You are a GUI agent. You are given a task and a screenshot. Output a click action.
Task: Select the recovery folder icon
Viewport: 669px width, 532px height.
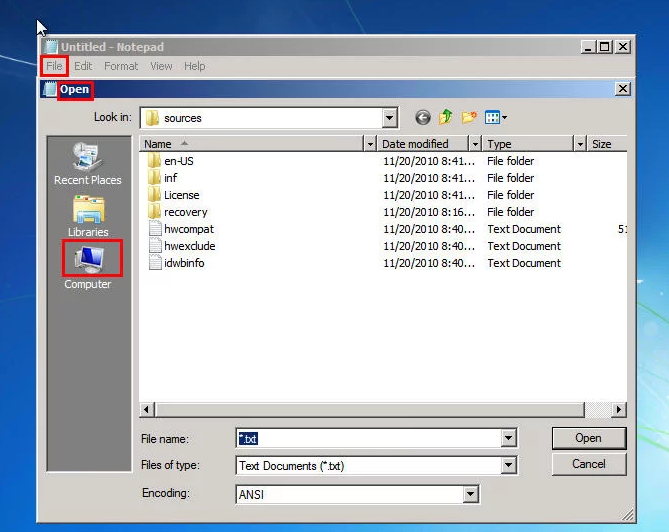click(x=154, y=212)
